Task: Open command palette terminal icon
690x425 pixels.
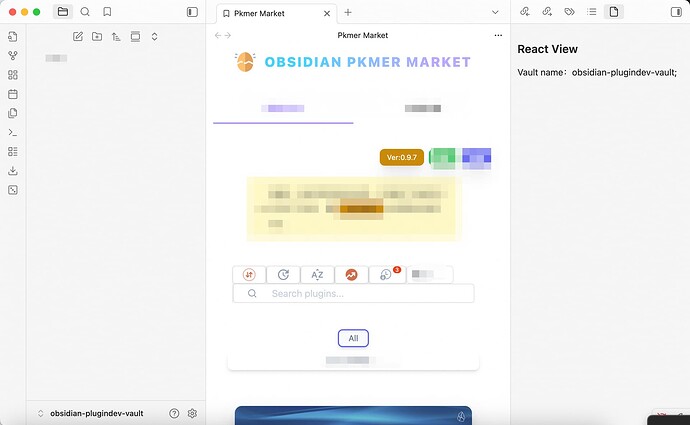Action: 12,132
